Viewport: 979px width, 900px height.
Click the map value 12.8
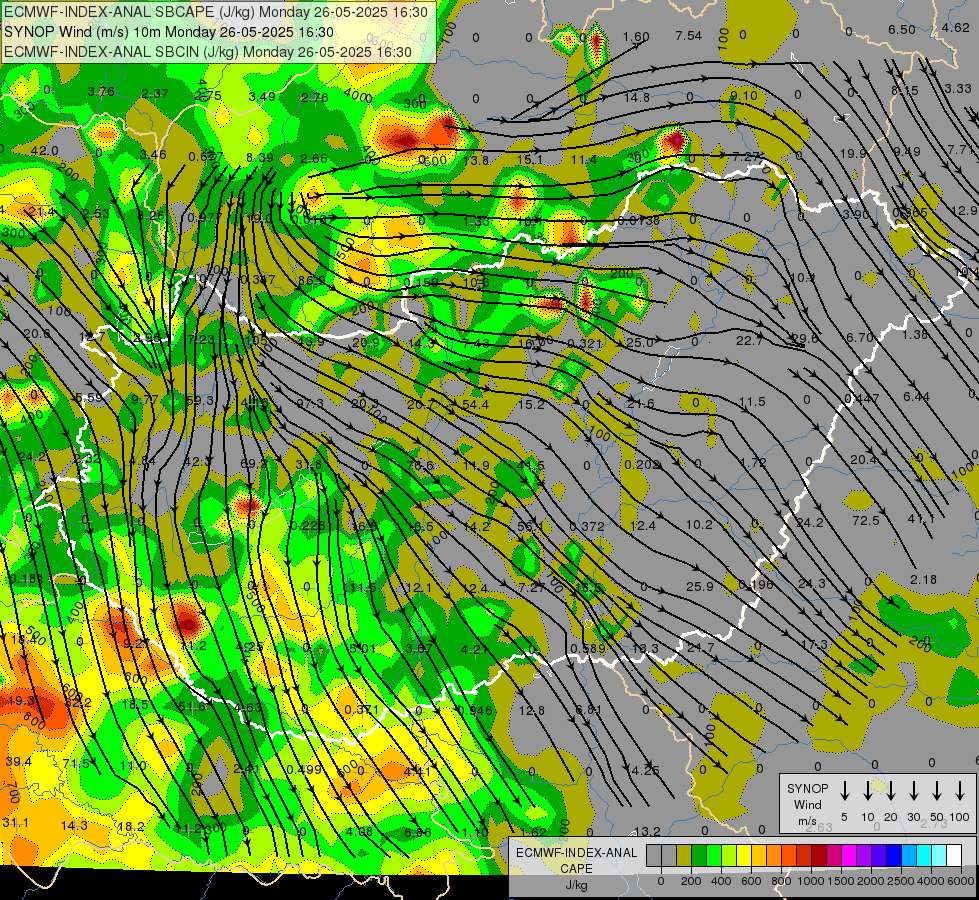tap(531, 710)
